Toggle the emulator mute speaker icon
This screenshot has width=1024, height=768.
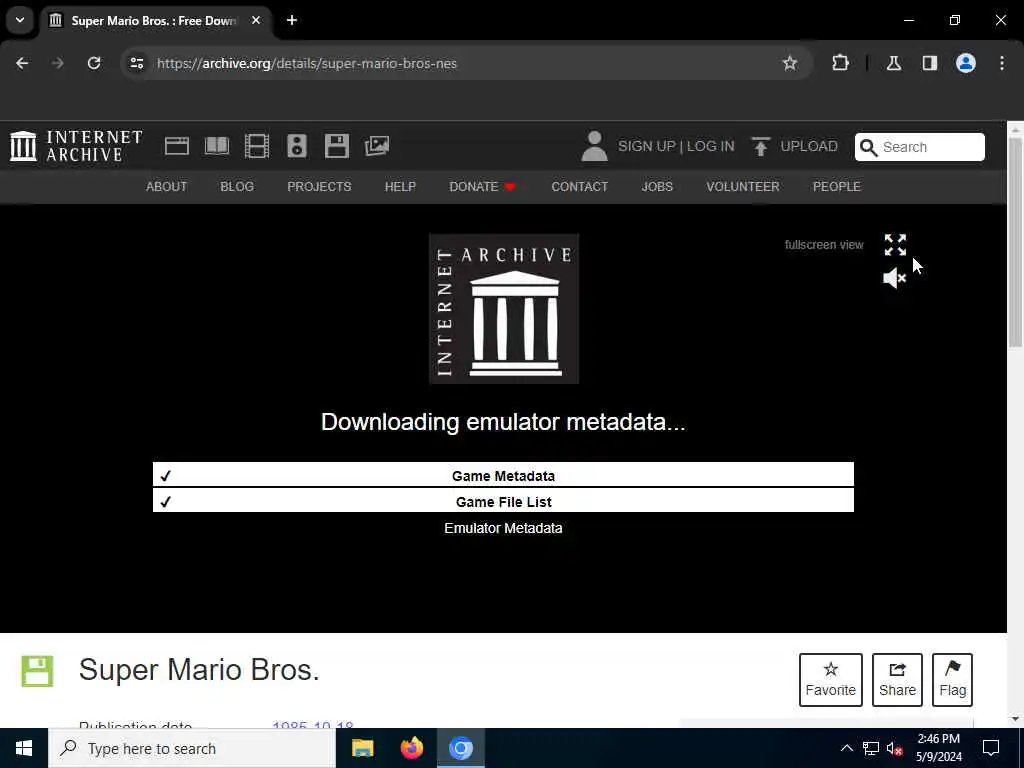tap(895, 279)
